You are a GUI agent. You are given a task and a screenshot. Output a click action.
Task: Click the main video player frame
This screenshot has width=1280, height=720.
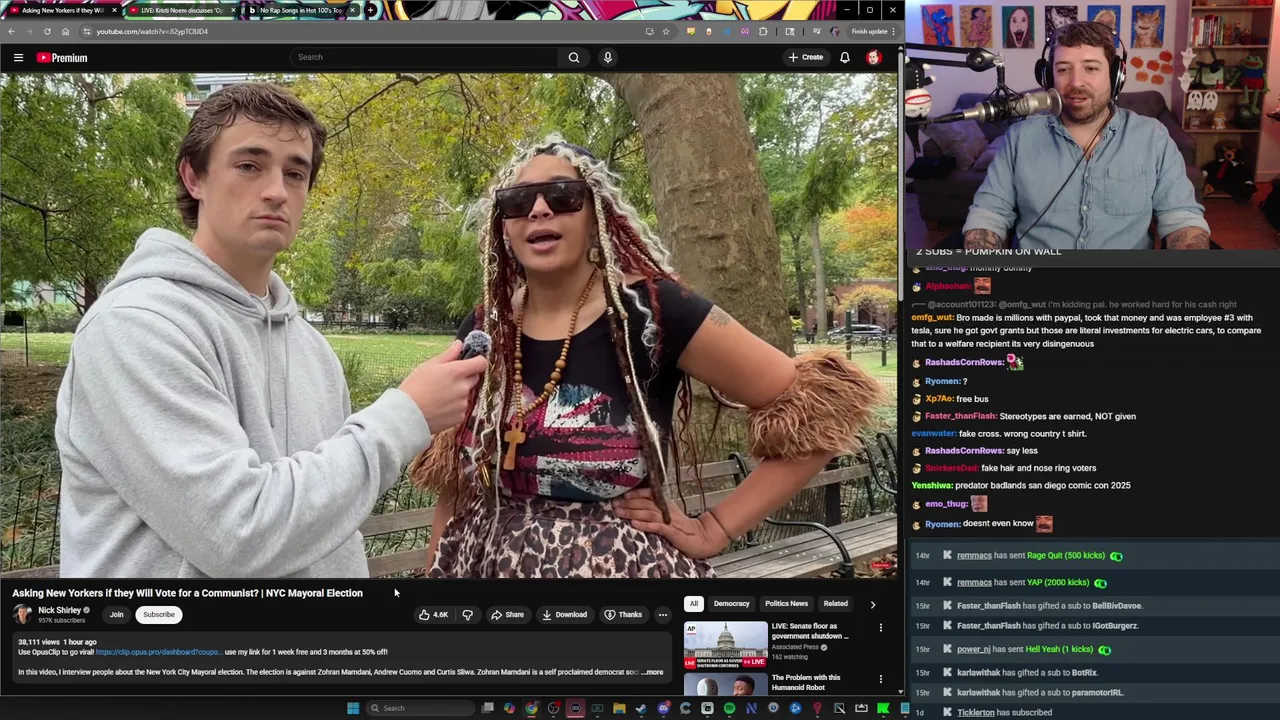click(x=449, y=326)
